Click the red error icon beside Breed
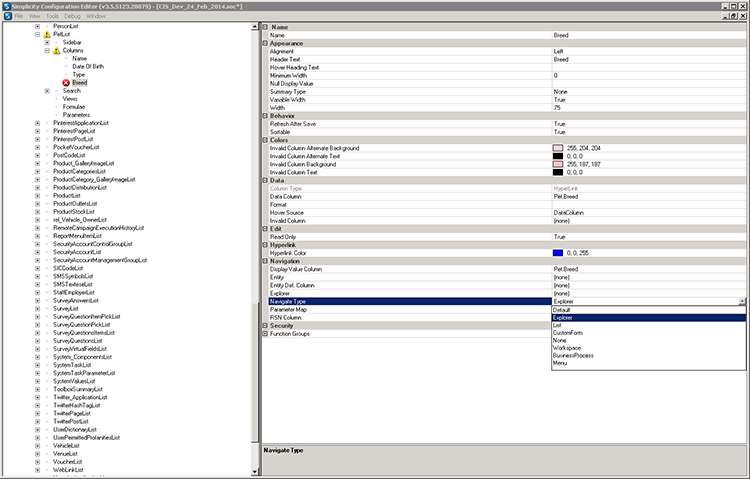Viewport: 750px width, 479px height. tap(66, 83)
